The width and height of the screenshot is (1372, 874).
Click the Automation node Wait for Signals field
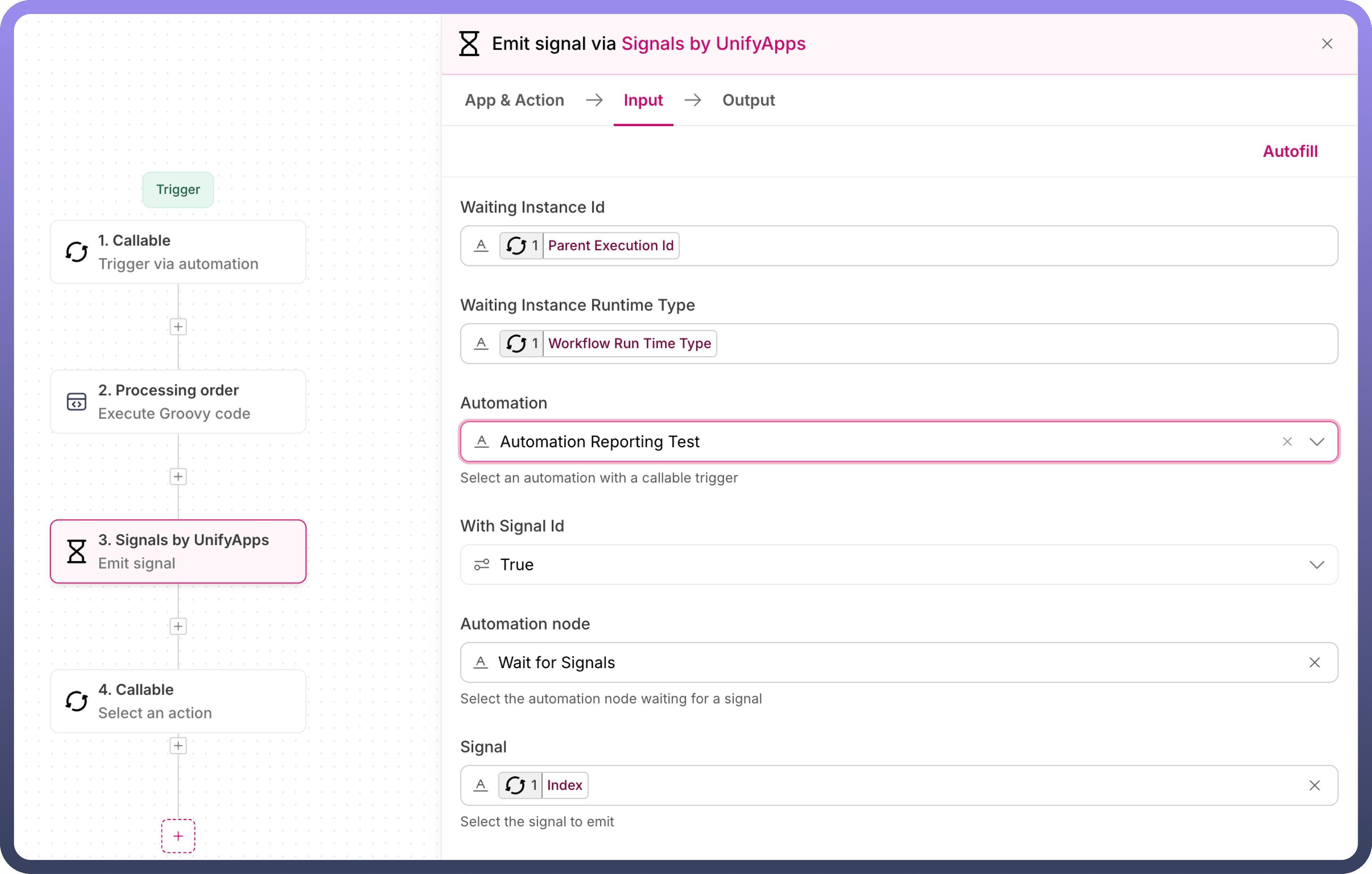click(x=855, y=663)
